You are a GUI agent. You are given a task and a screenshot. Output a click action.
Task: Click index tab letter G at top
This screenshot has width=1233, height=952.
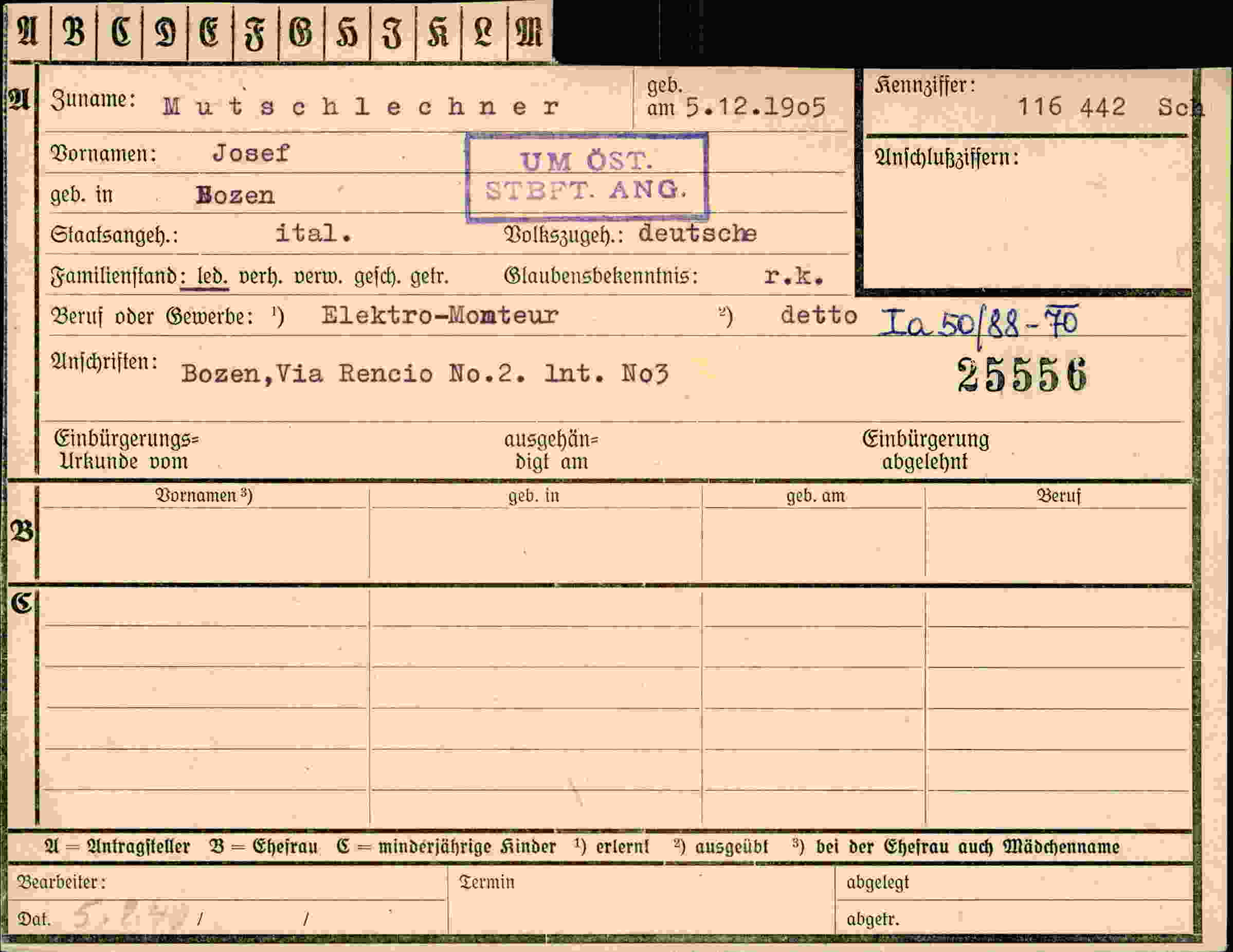pyautogui.click(x=300, y=31)
